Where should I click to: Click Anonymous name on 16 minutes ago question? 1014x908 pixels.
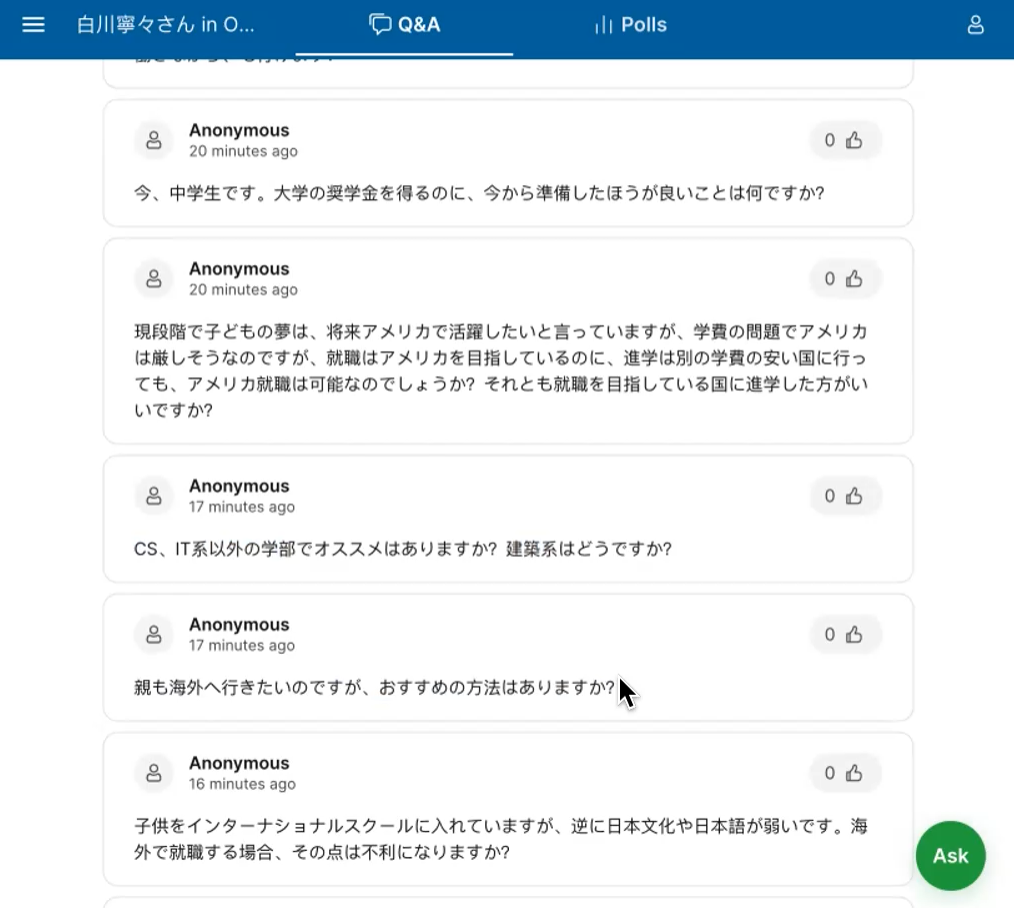pyautogui.click(x=239, y=762)
